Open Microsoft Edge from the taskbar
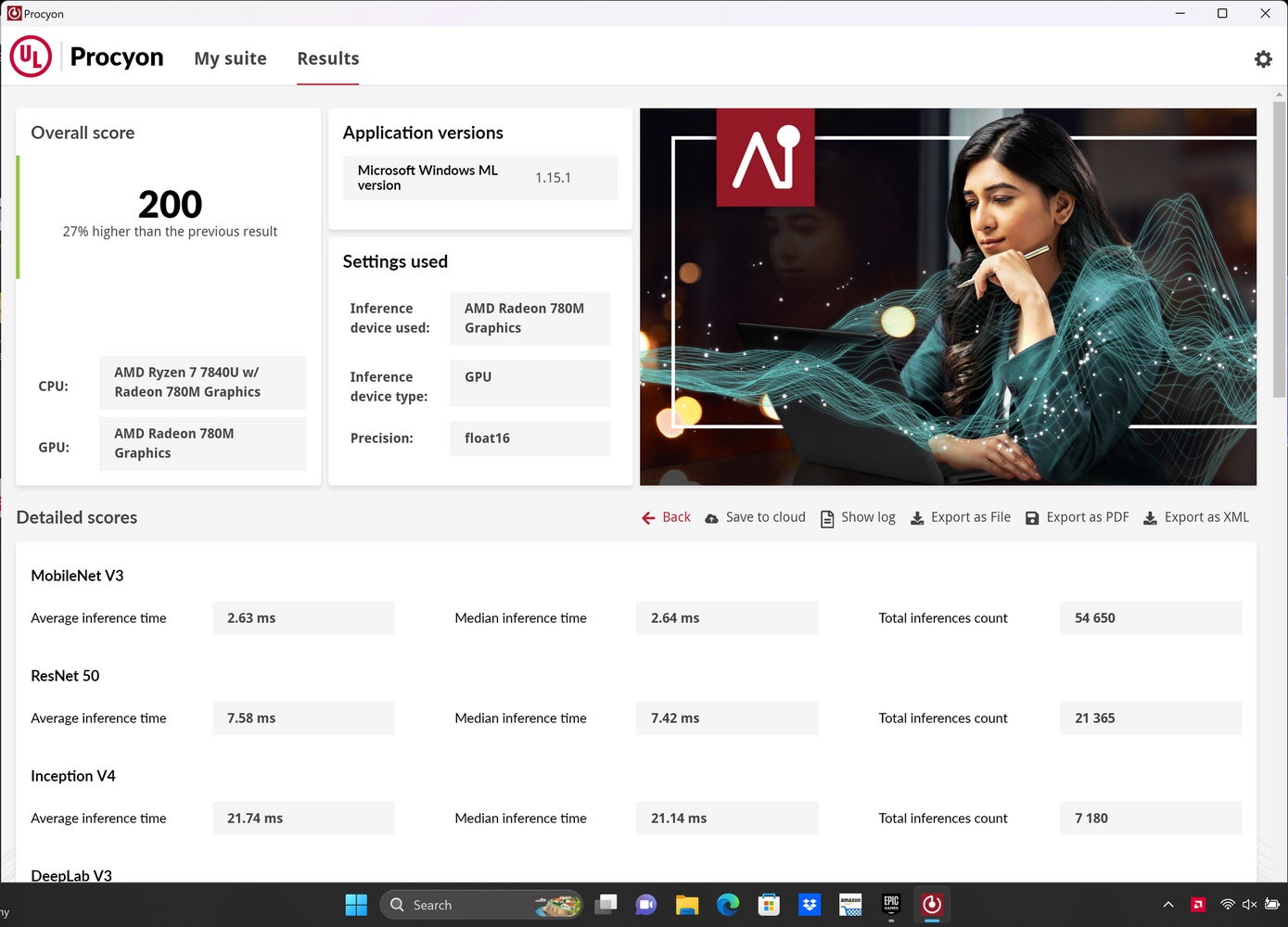1288x927 pixels. (x=728, y=905)
